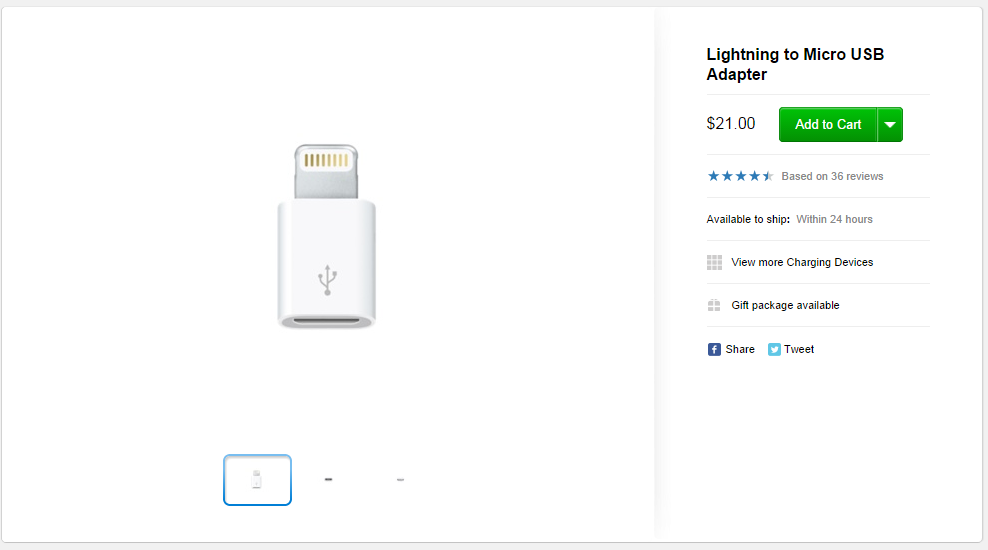Open the Add to Cart dropdown arrow

point(890,125)
